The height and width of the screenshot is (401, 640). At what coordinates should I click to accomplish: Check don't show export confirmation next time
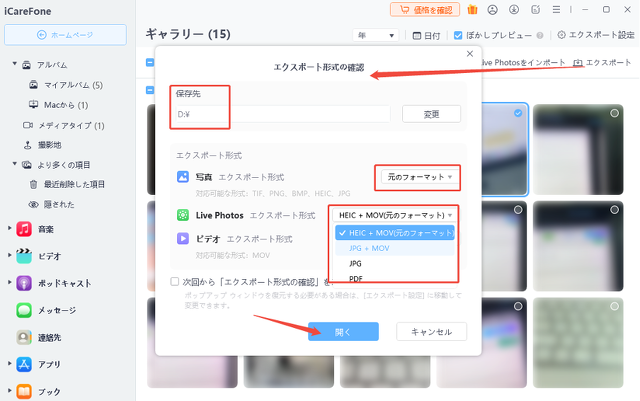[175, 282]
